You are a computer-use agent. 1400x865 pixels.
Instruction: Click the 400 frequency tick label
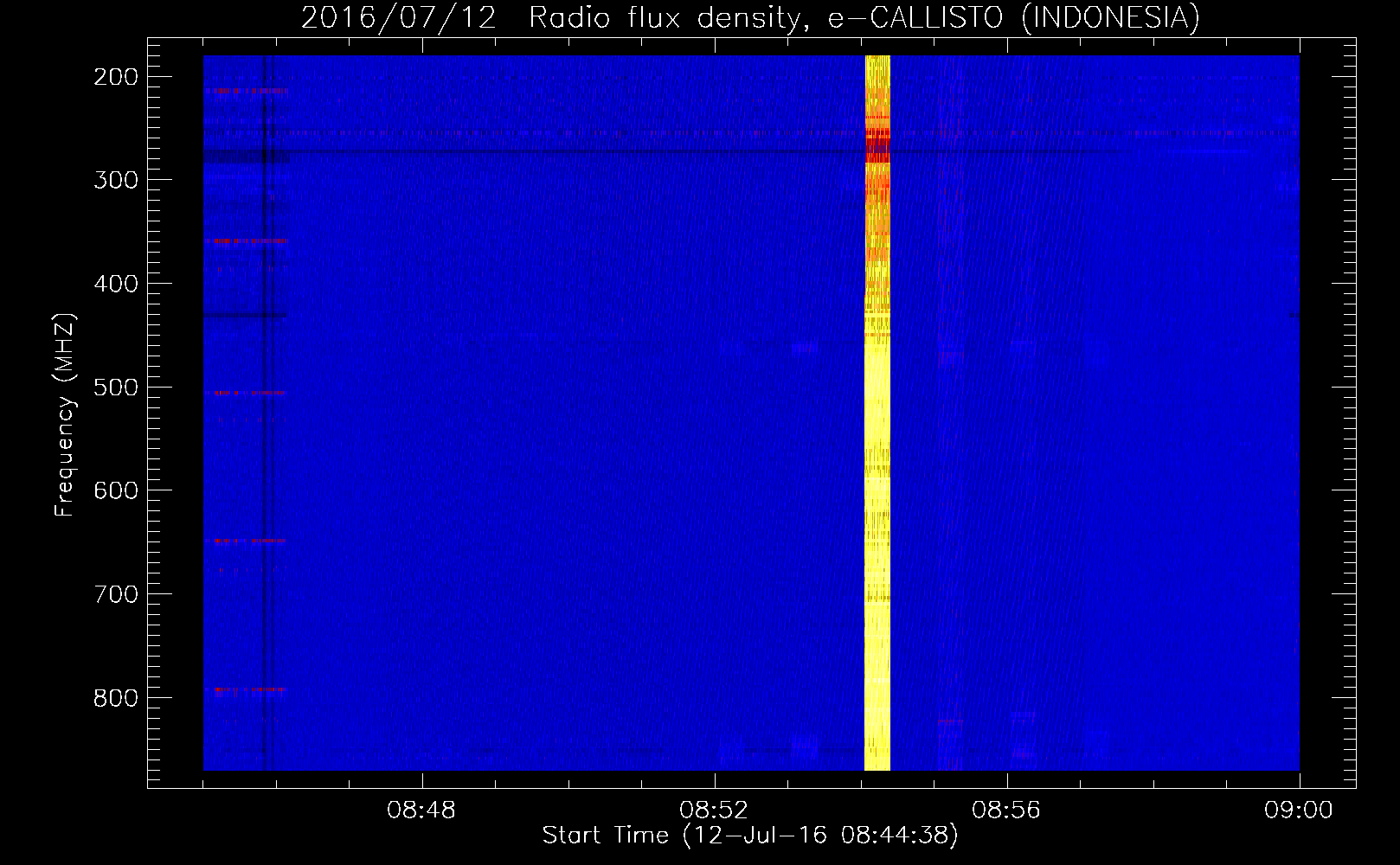tap(116, 284)
